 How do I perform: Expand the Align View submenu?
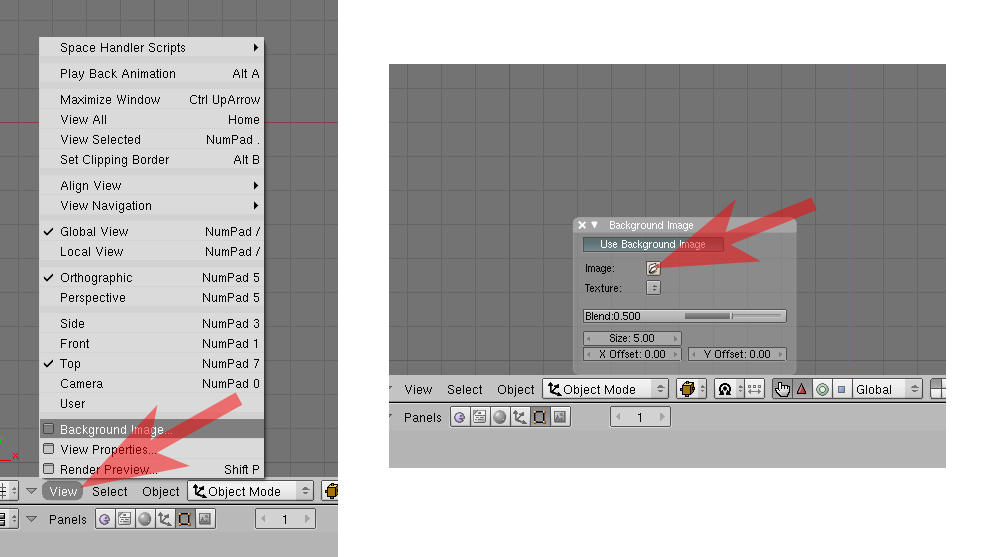coord(152,186)
